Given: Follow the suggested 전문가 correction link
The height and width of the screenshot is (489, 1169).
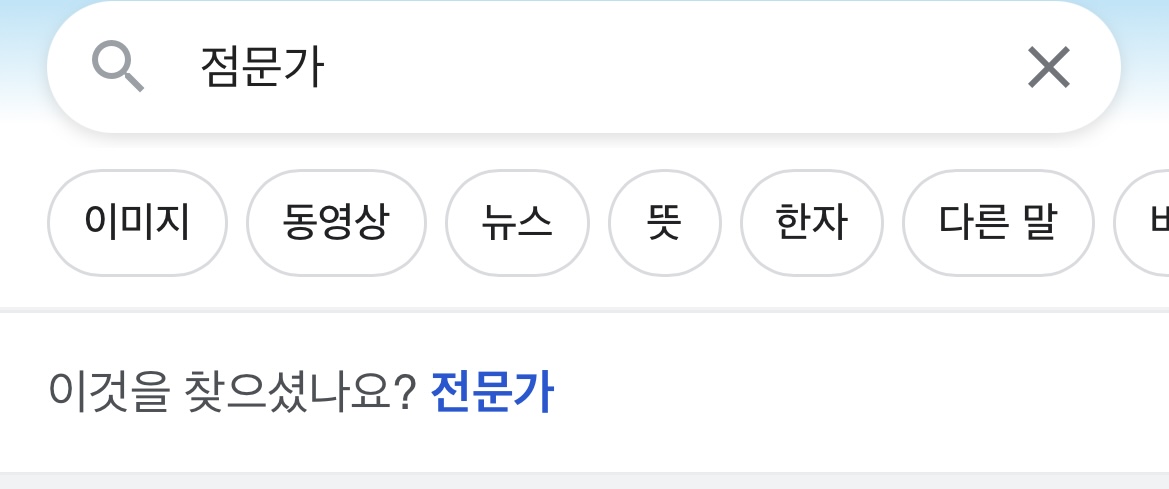Looking at the screenshot, I should tap(491, 391).
